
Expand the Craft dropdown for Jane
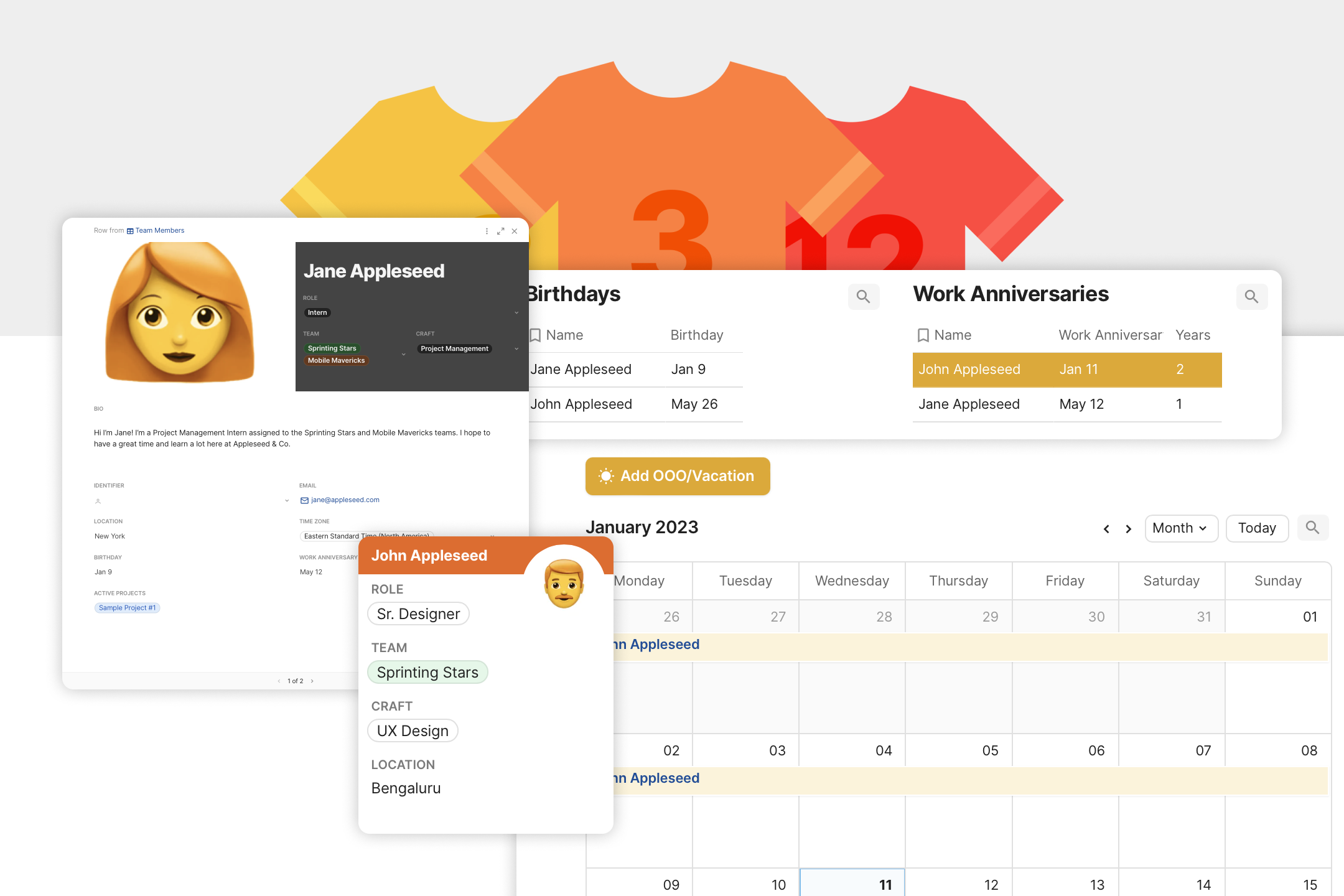(516, 348)
